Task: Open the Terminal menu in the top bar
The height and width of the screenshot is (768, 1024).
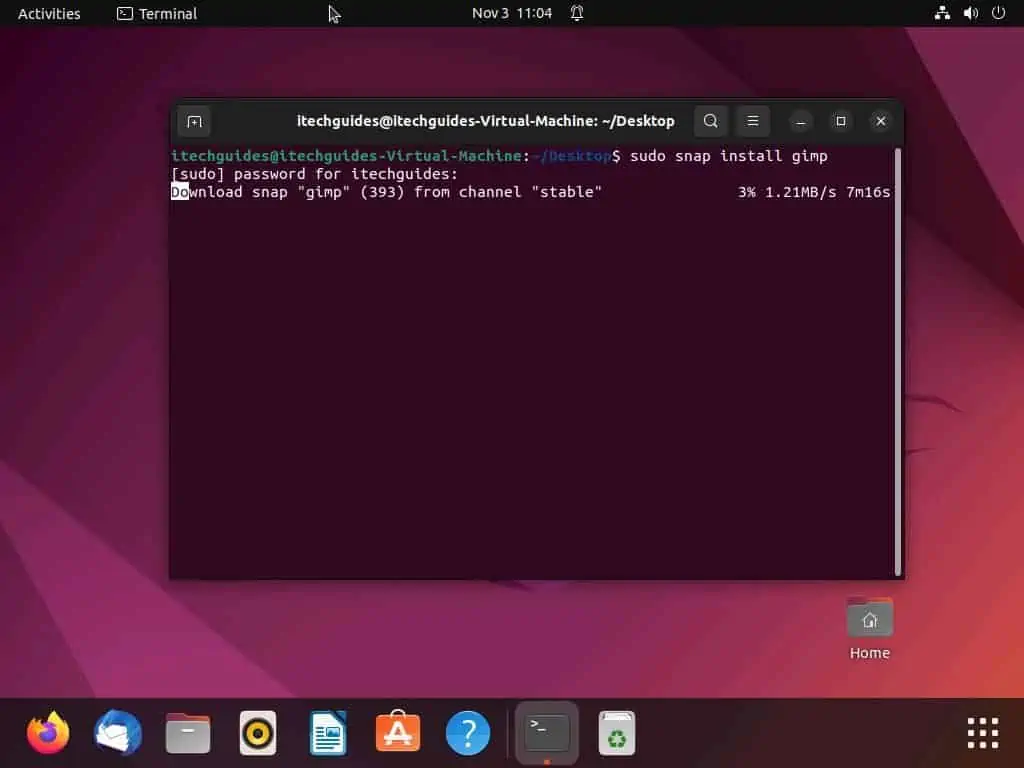Action: click(156, 13)
